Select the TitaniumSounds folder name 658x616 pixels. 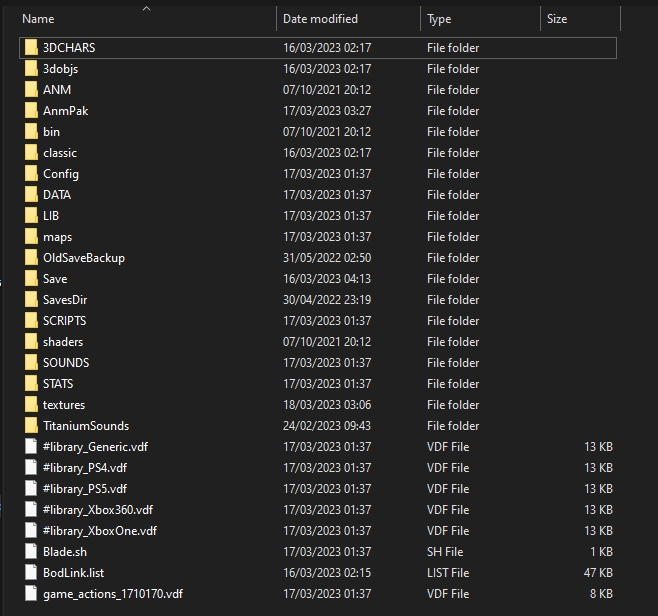86,425
